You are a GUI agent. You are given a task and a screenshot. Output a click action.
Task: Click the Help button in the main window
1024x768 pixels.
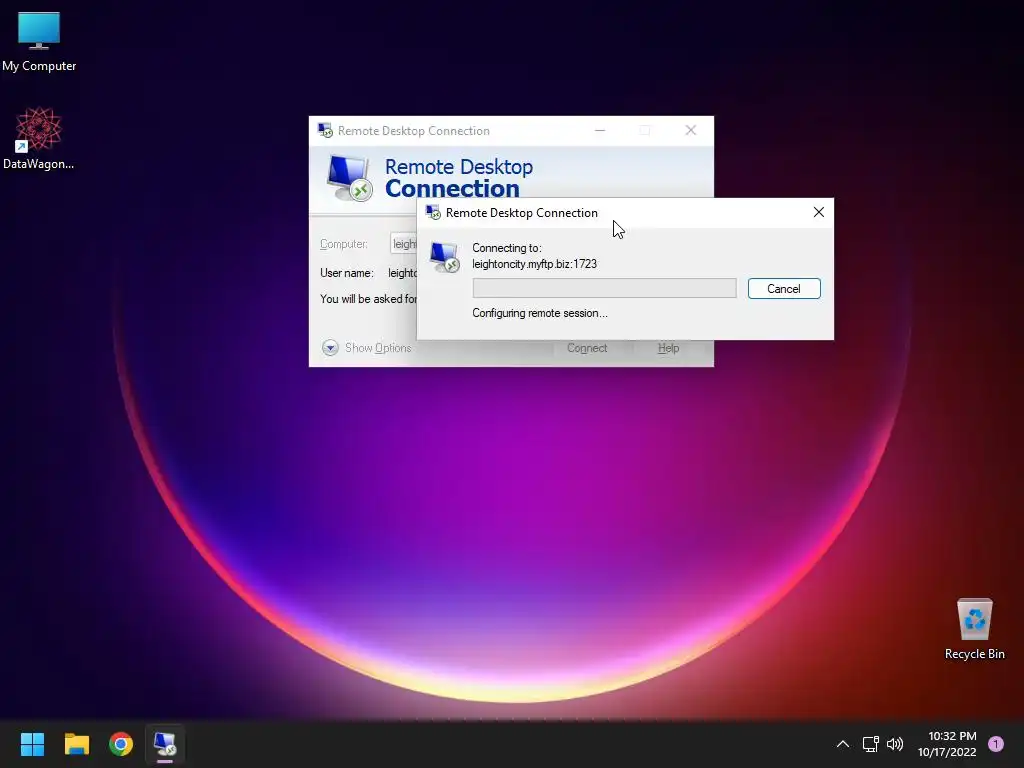pos(668,348)
